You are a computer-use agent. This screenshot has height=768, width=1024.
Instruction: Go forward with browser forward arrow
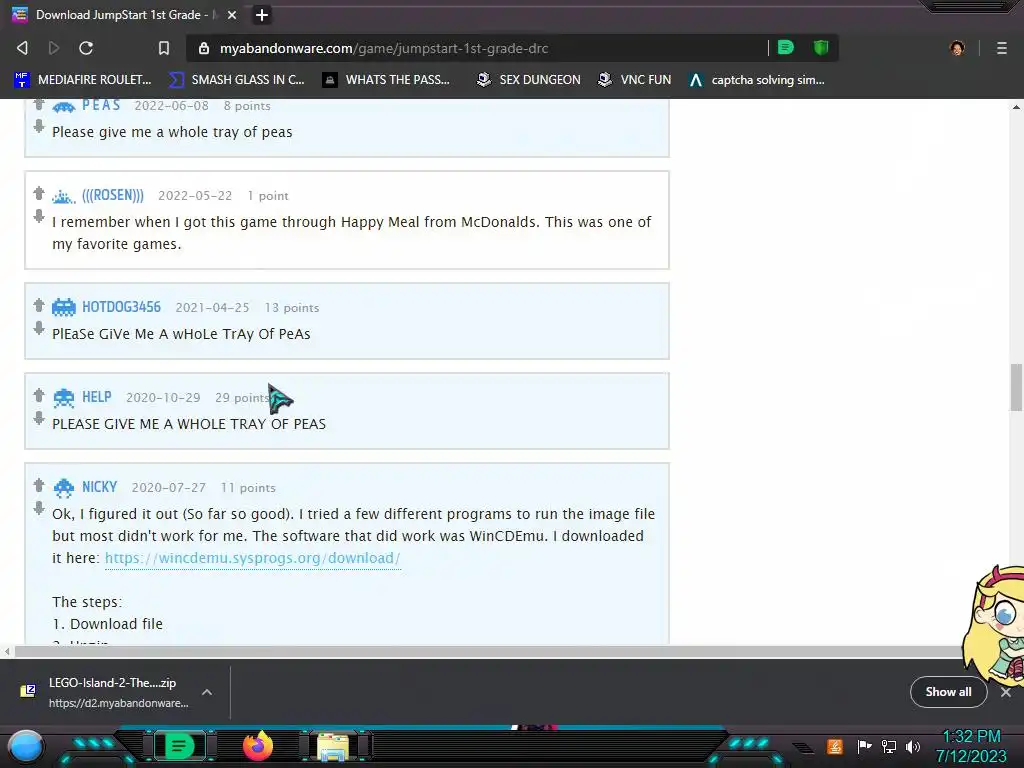click(54, 48)
